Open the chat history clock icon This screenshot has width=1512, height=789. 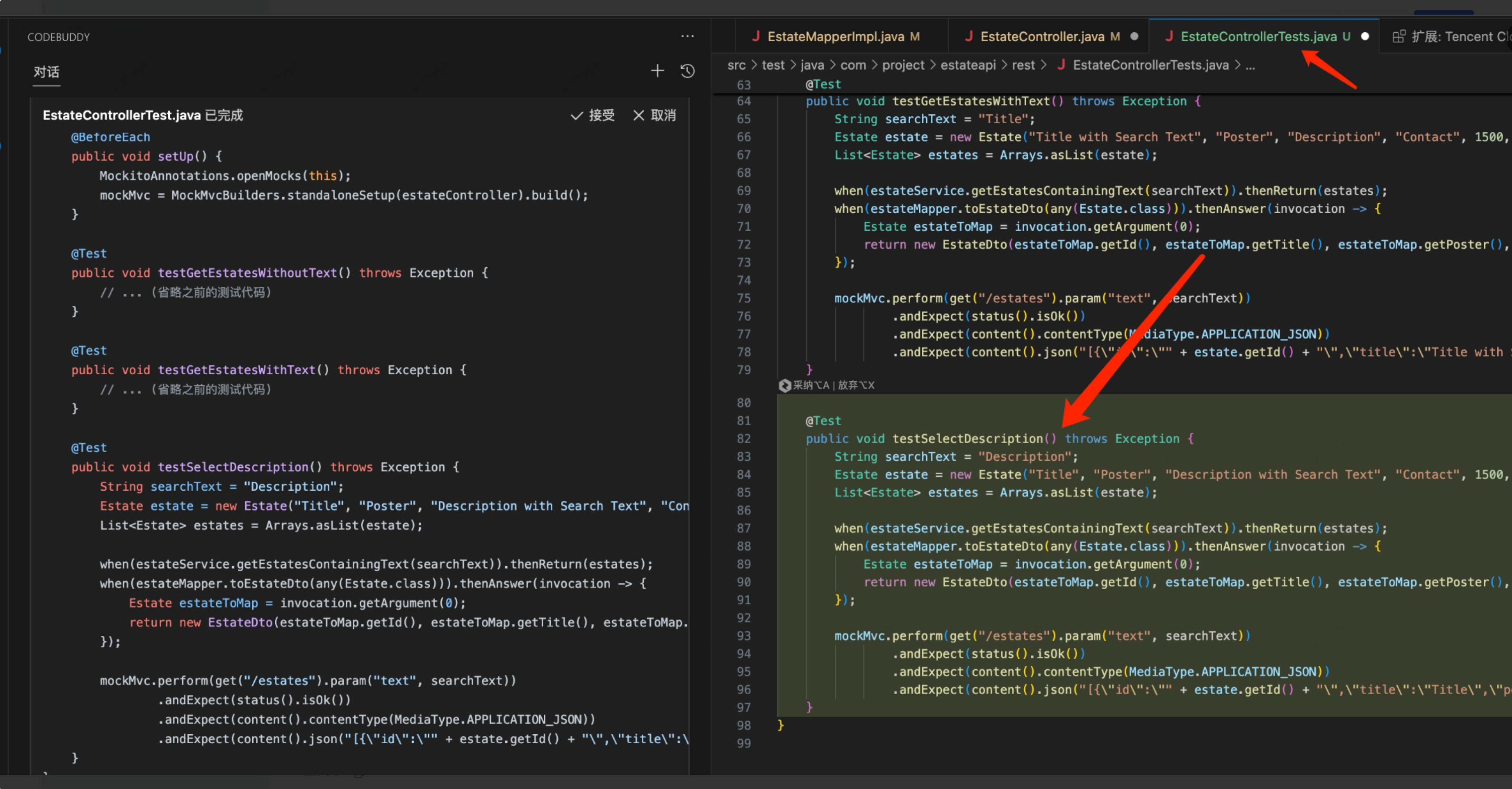click(687, 71)
